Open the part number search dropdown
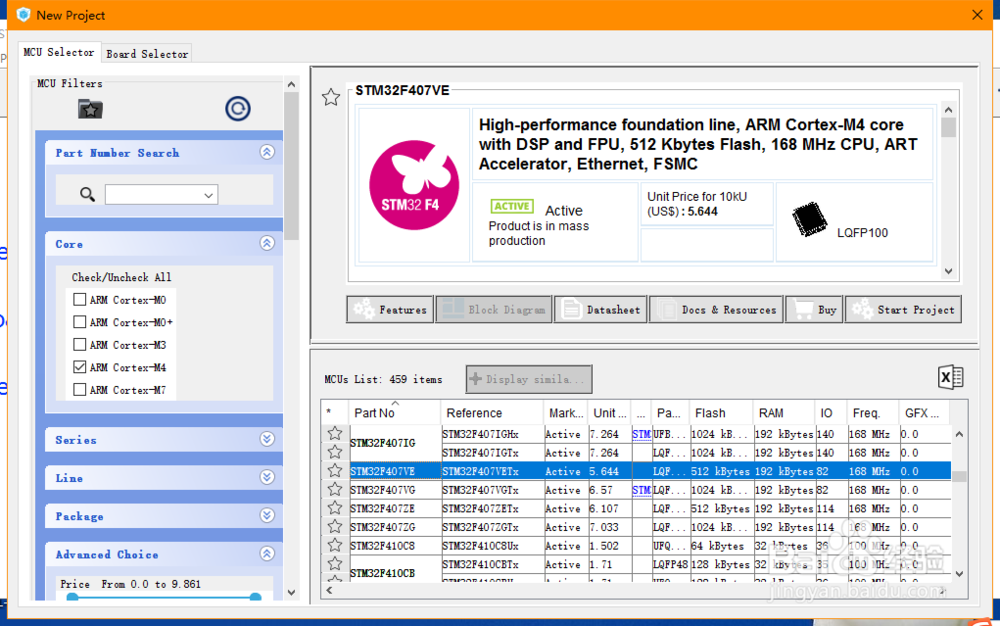This screenshot has height=626, width=1000. (208, 195)
